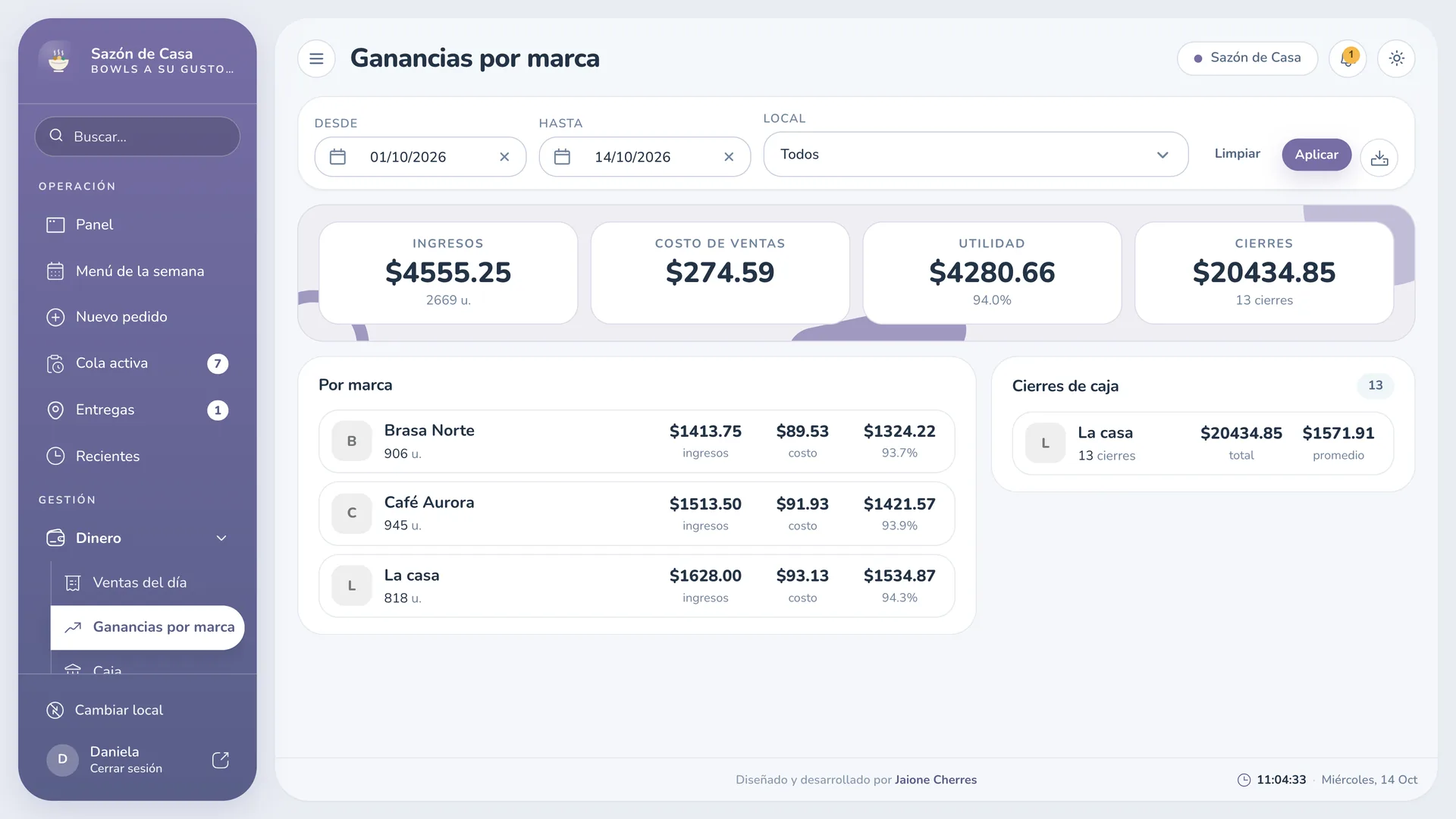
Task: Open Ventas del día submenu item
Action: [147, 583]
